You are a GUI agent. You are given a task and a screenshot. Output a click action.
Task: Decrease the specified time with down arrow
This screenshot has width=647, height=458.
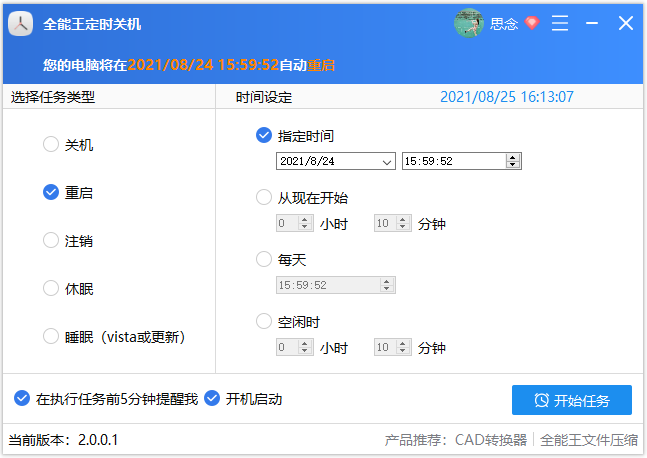click(513, 165)
